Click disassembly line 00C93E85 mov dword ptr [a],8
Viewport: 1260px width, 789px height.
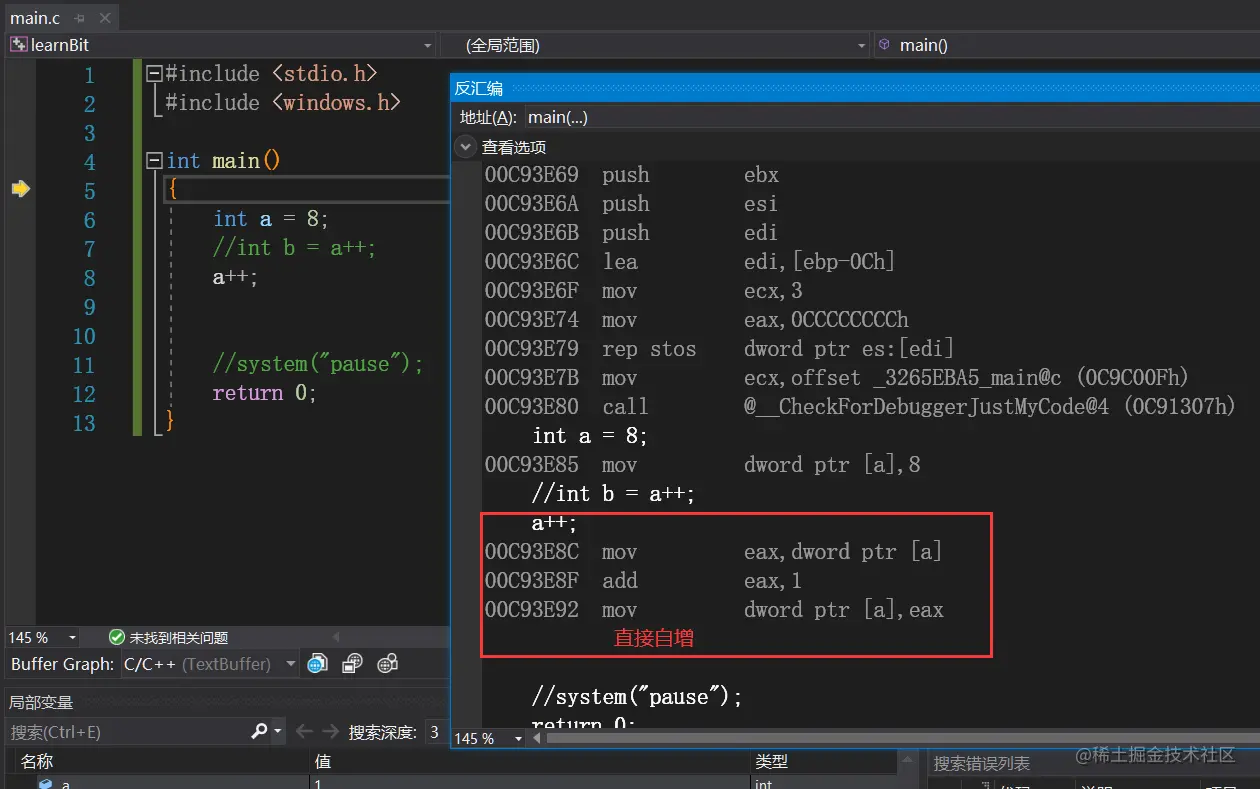pos(703,465)
